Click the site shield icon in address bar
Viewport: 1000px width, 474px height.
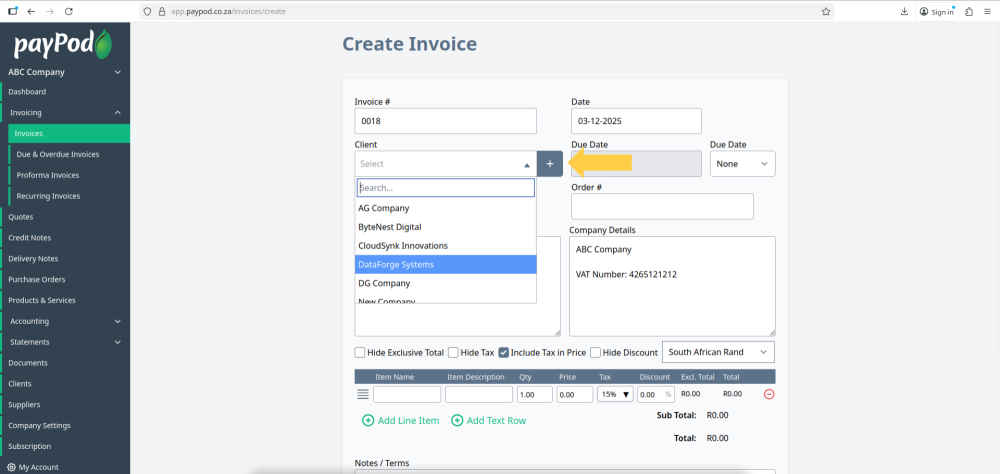pyautogui.click(x=147, y=11)
